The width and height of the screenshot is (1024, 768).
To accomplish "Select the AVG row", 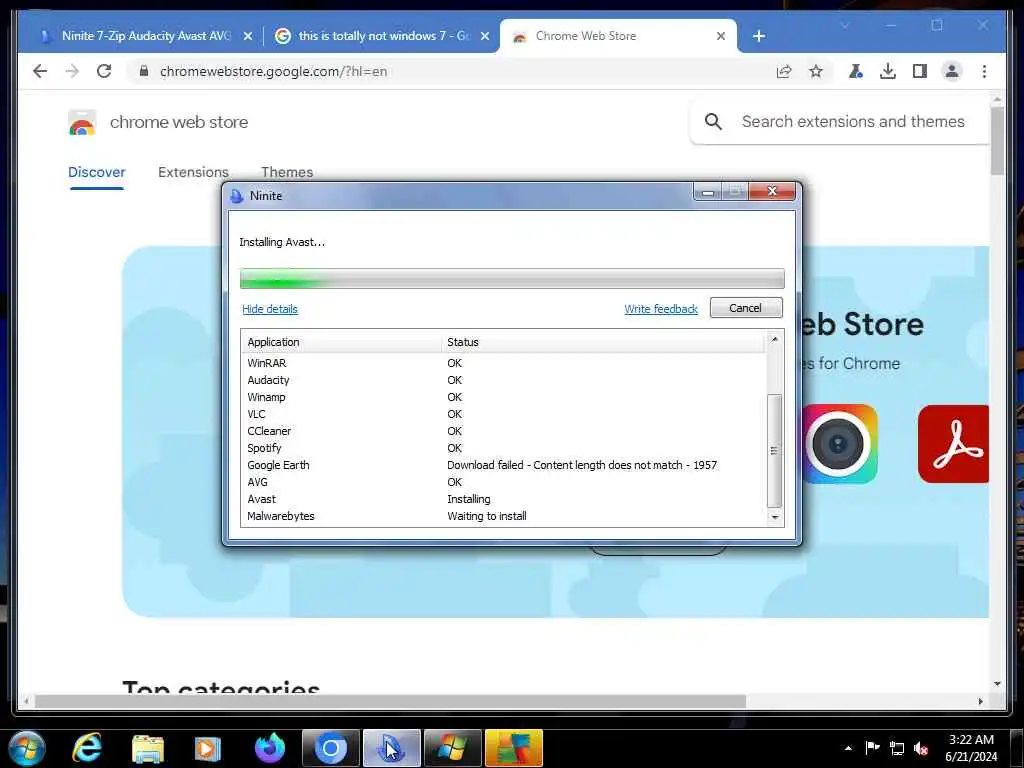I will (x=503, y=482).
